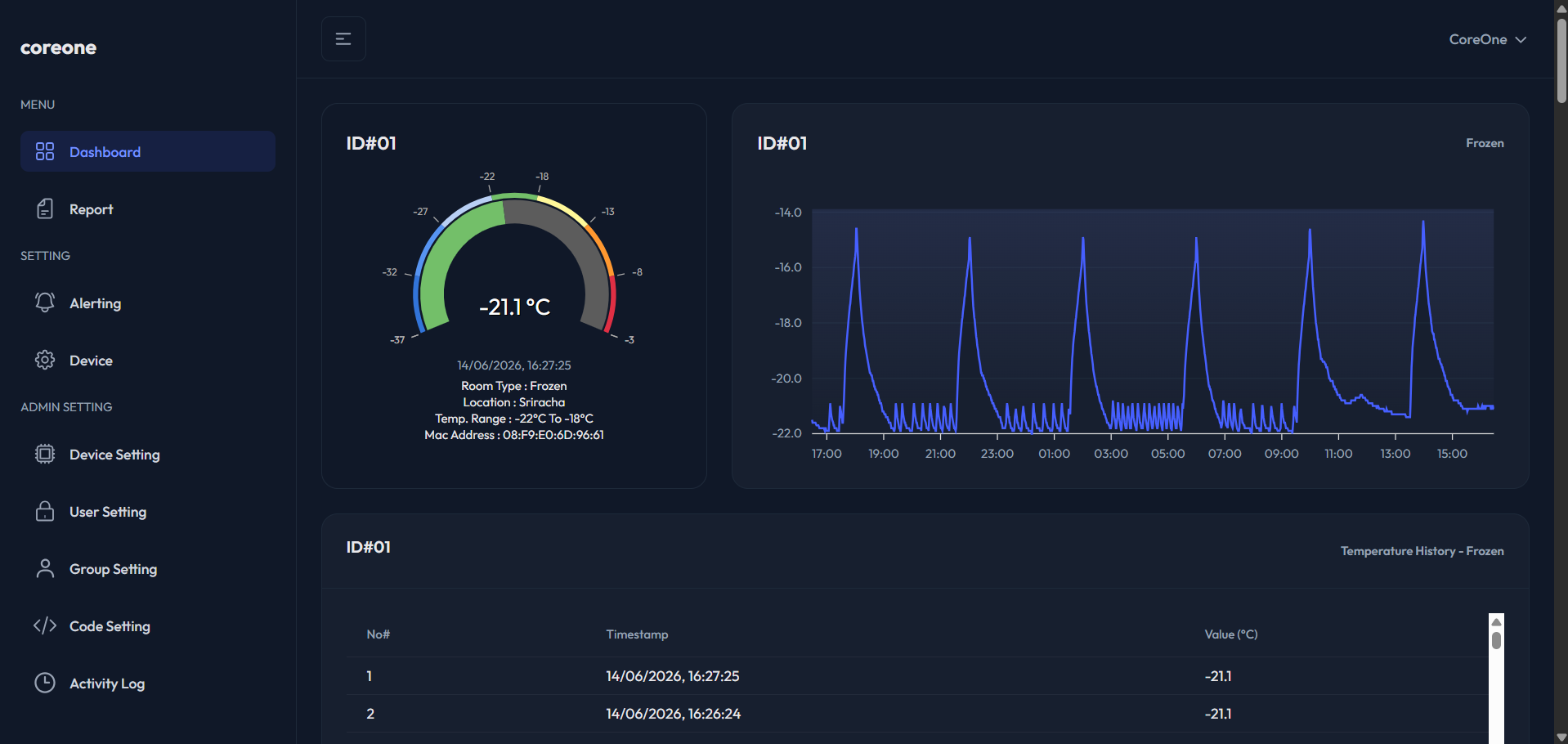Click the Dashboard grid icon
The height and width of the screenshot is (744, 1568).
45,151
